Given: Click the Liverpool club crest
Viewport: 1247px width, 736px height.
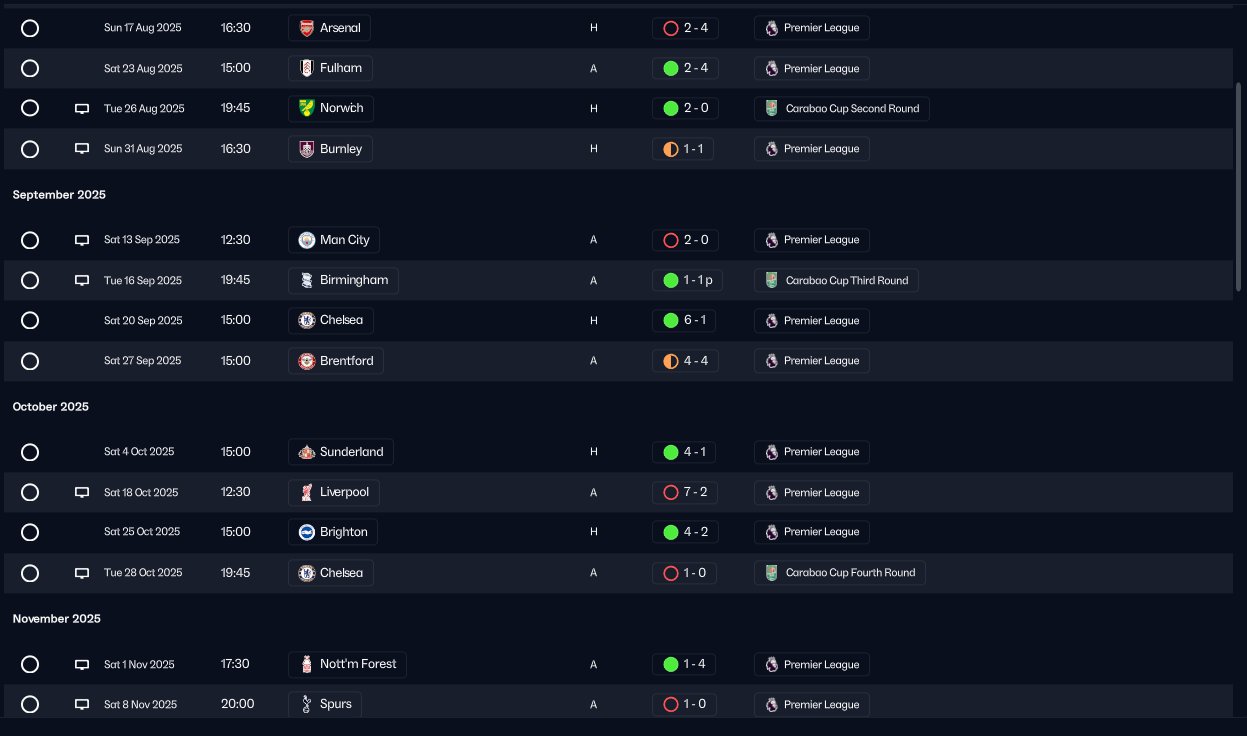Looking at the screenshot, I should coord(307,492).
